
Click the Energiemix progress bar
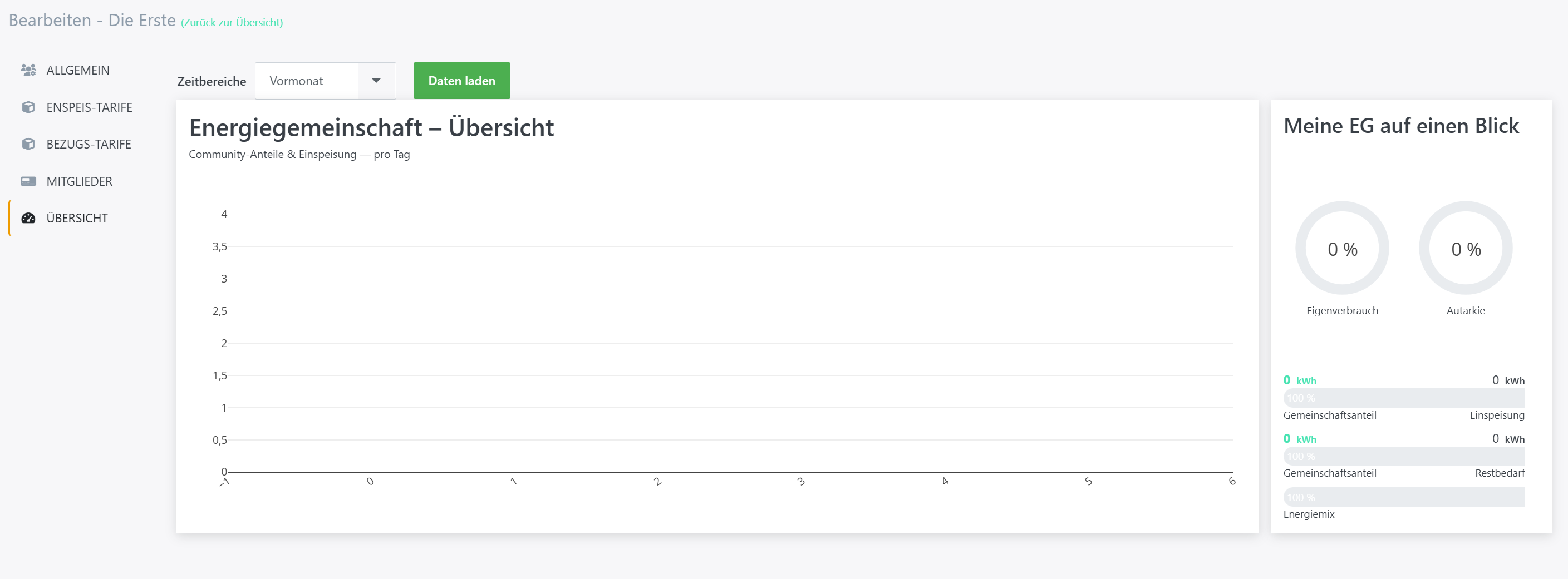(x=1404, y=497)
